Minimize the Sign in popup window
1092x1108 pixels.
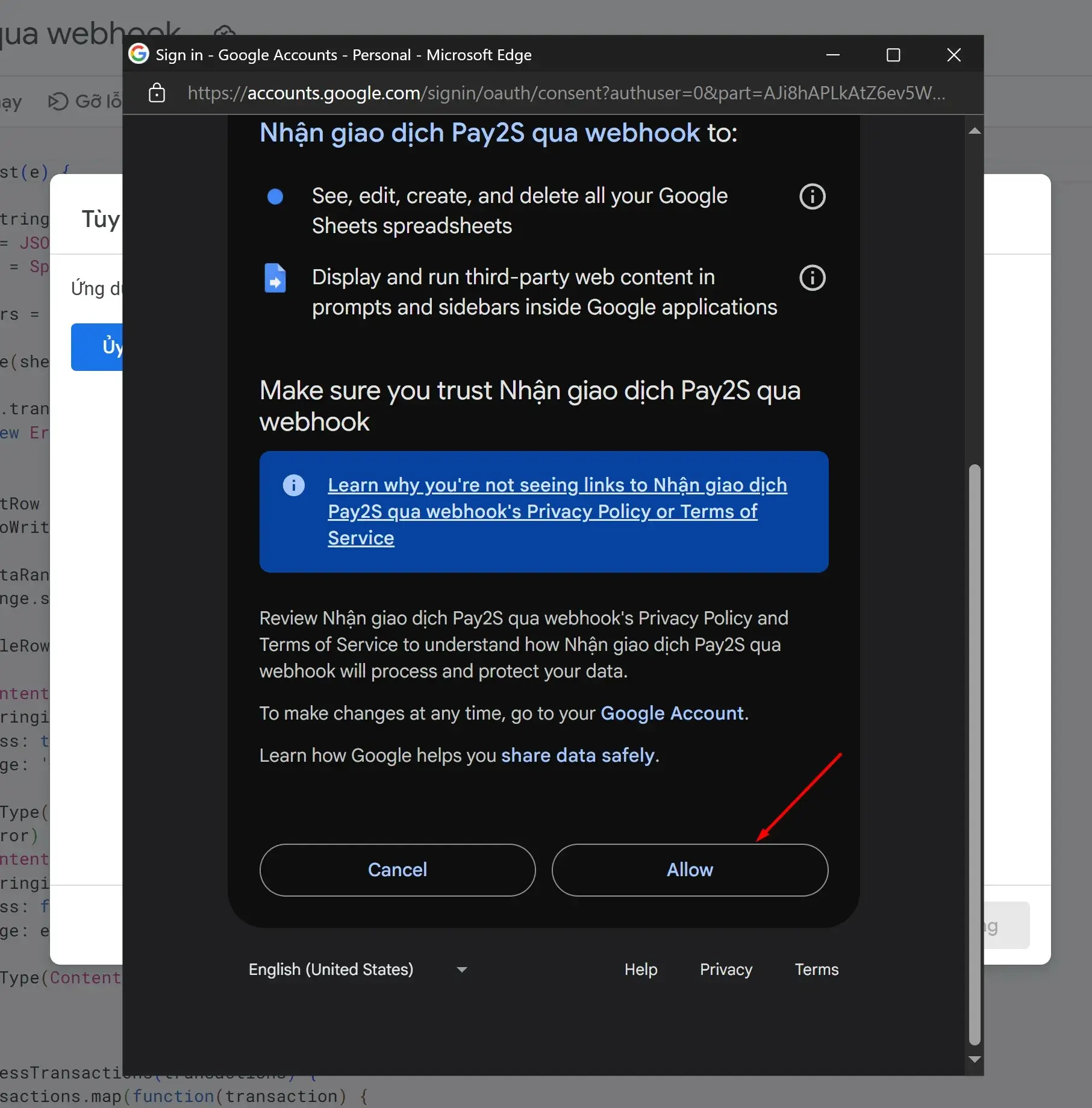click(x=833, y=55)
